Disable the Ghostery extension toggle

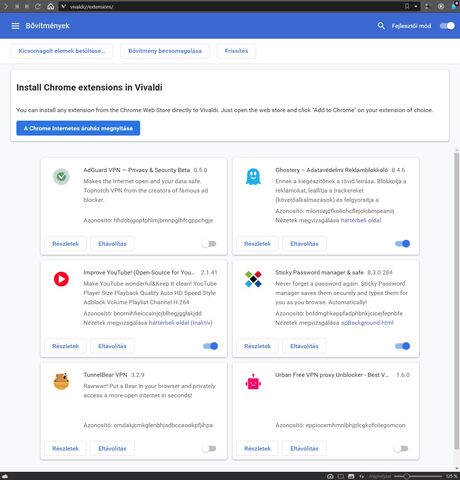(x=402, y=244)
